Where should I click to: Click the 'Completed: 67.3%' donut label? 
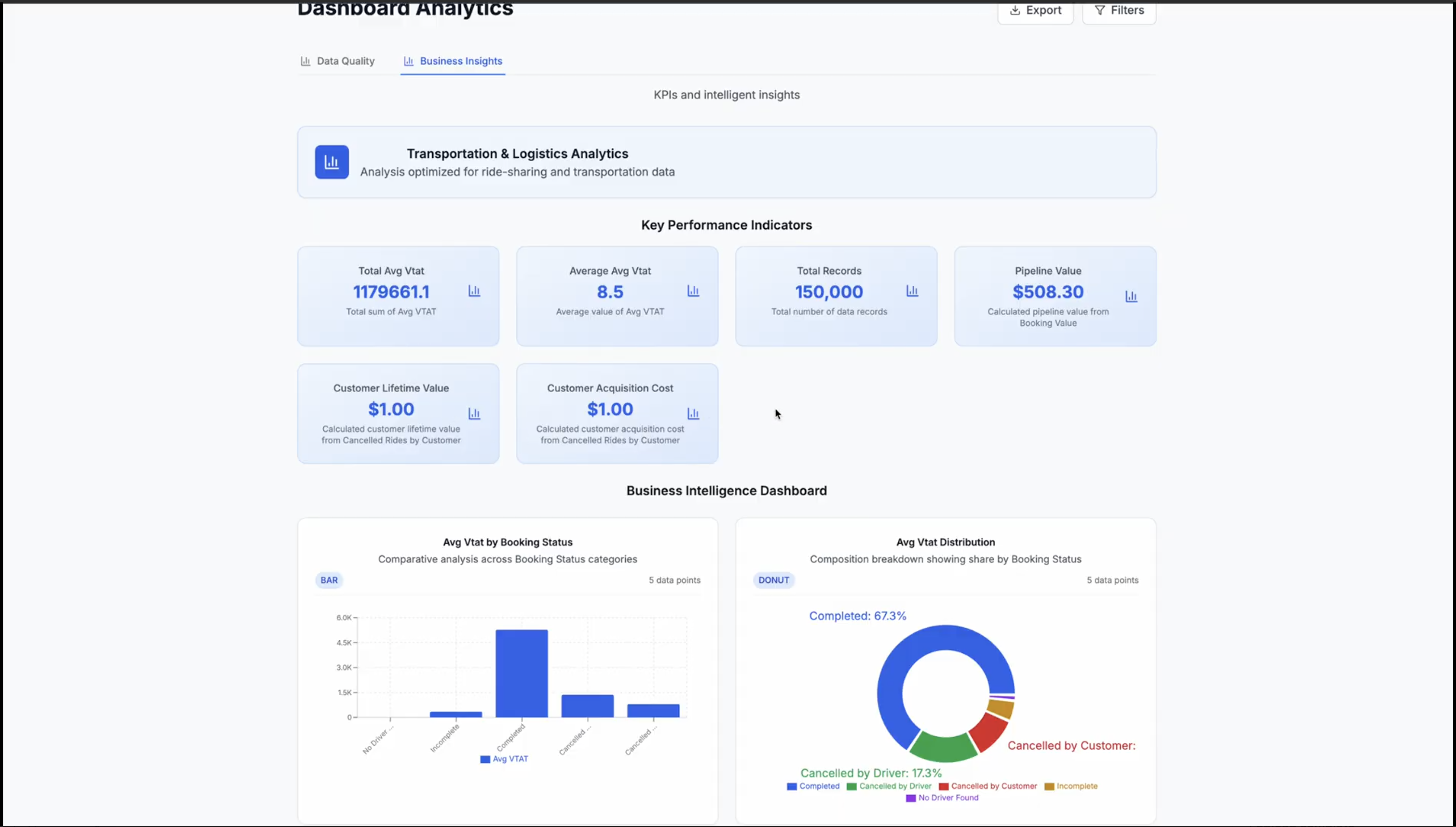857,616
